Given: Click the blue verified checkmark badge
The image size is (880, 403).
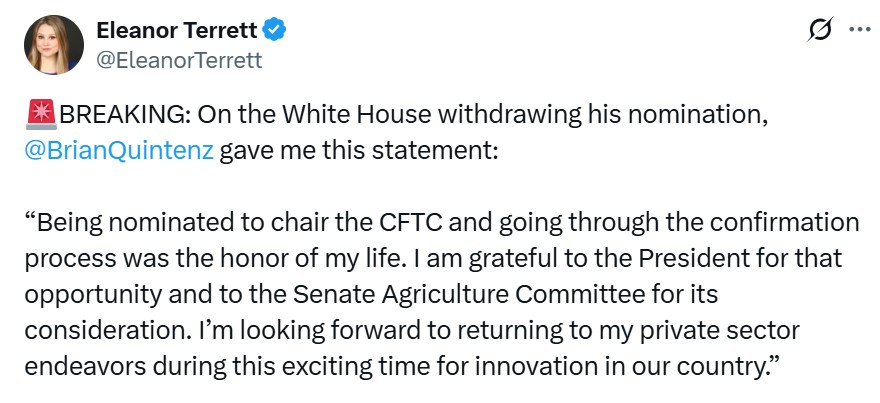Looking at the screenshot, I should (275, 32).
